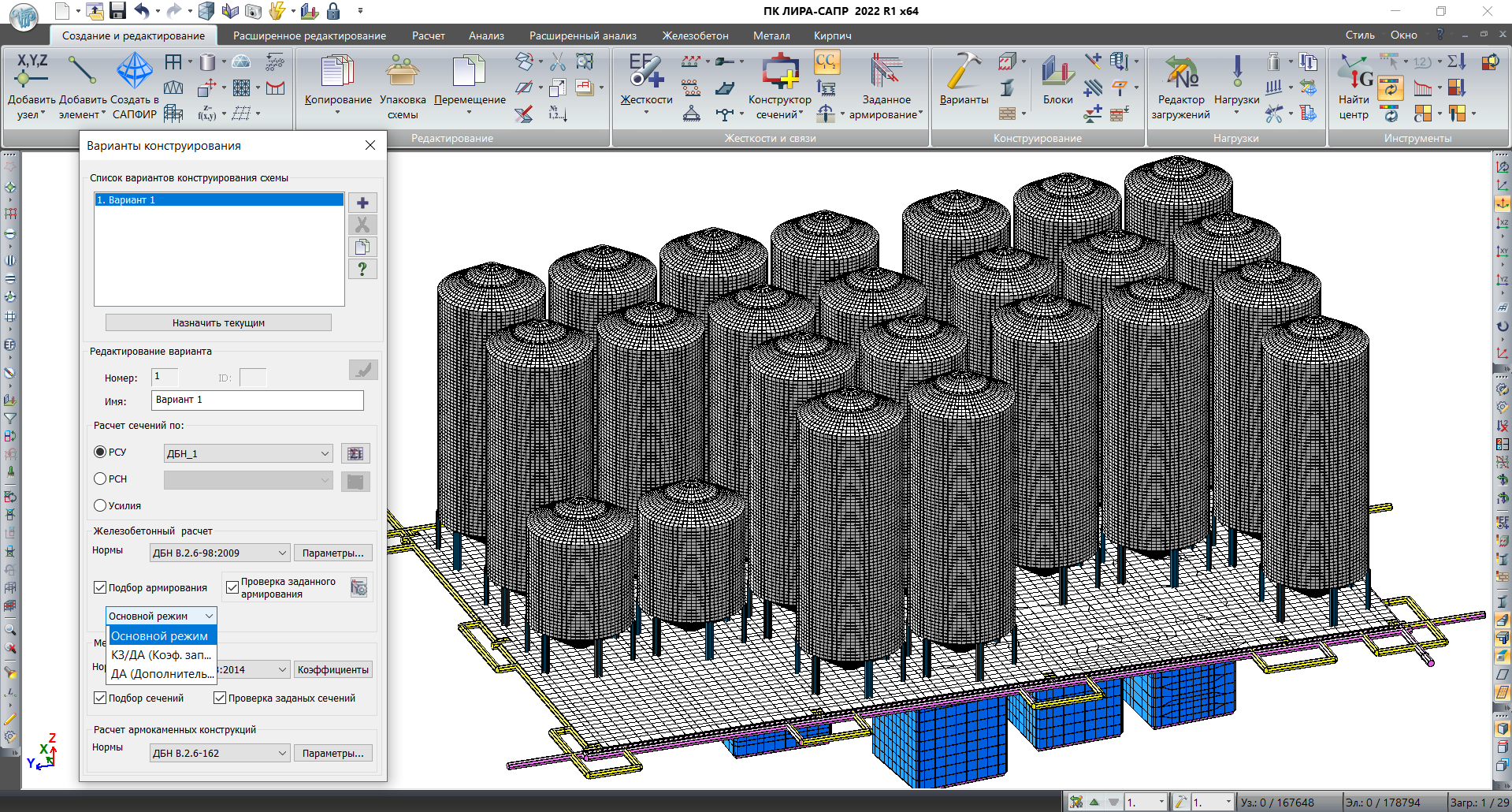Choose КЗ/ДА option in the mode list
This screenshot has height=812, width=1512.
click(x=162, y=655)
